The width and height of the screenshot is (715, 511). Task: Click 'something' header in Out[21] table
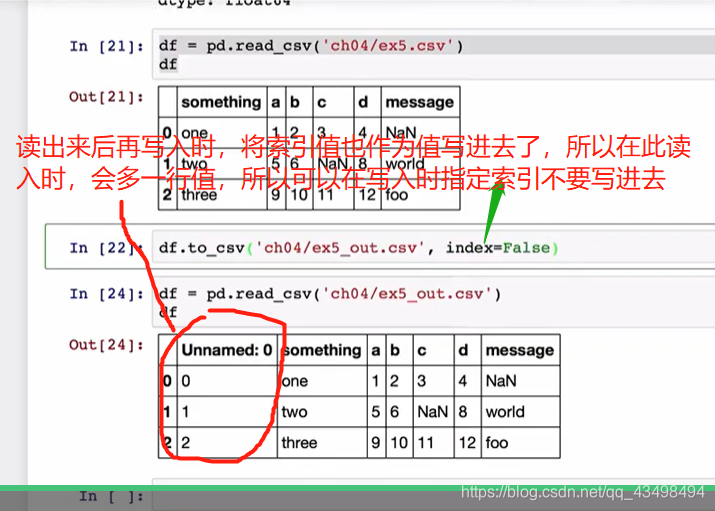(221, 102)
